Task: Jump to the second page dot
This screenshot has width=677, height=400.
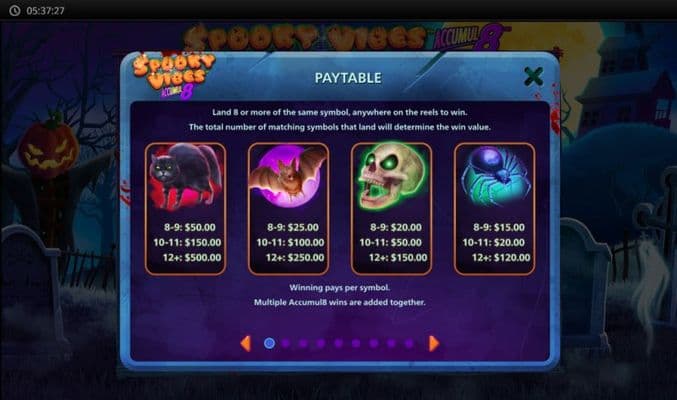Action: click(286, 343)
